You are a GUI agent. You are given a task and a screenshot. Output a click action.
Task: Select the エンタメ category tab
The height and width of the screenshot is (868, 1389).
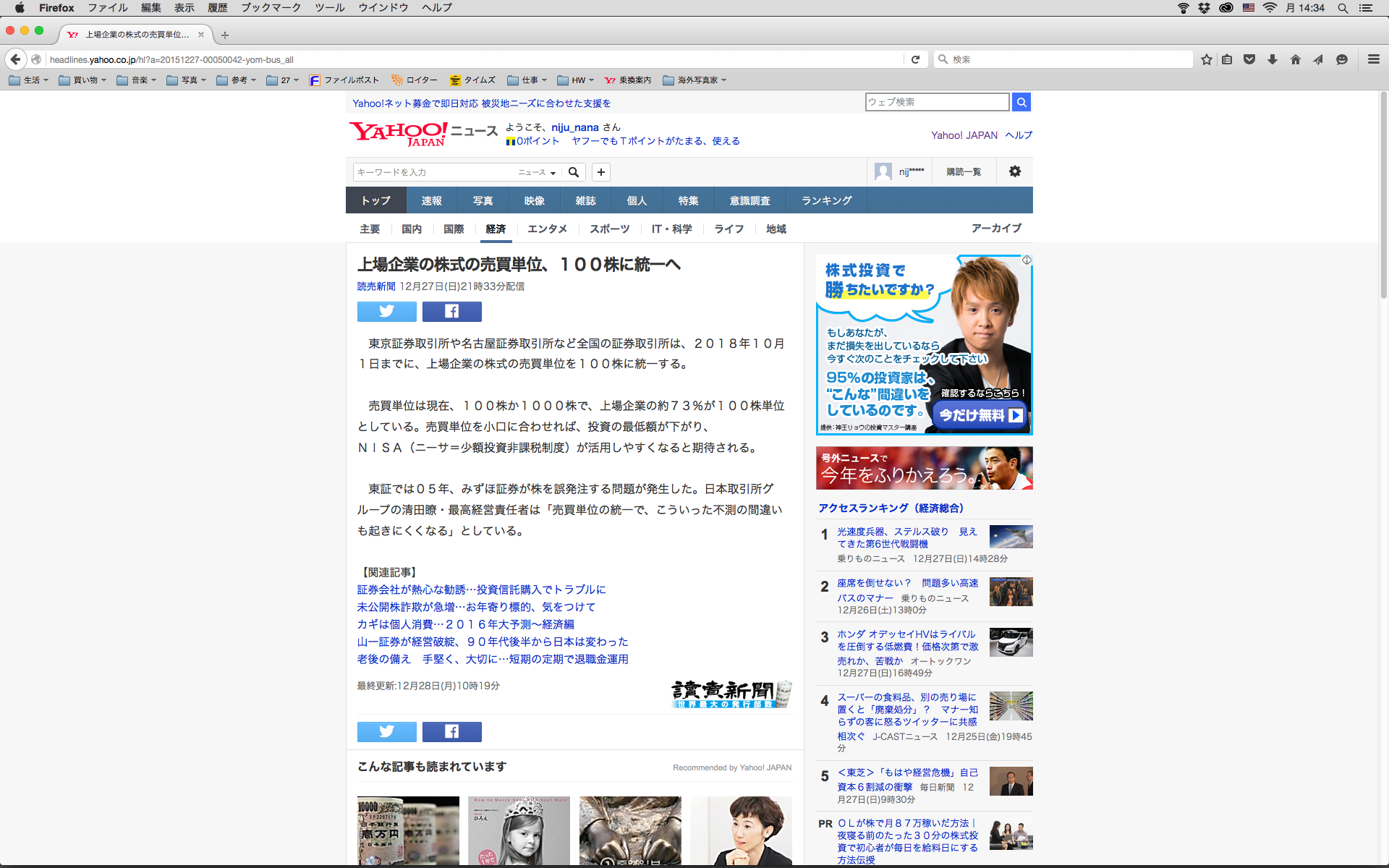pyautogui.click(x=547, y=229)
